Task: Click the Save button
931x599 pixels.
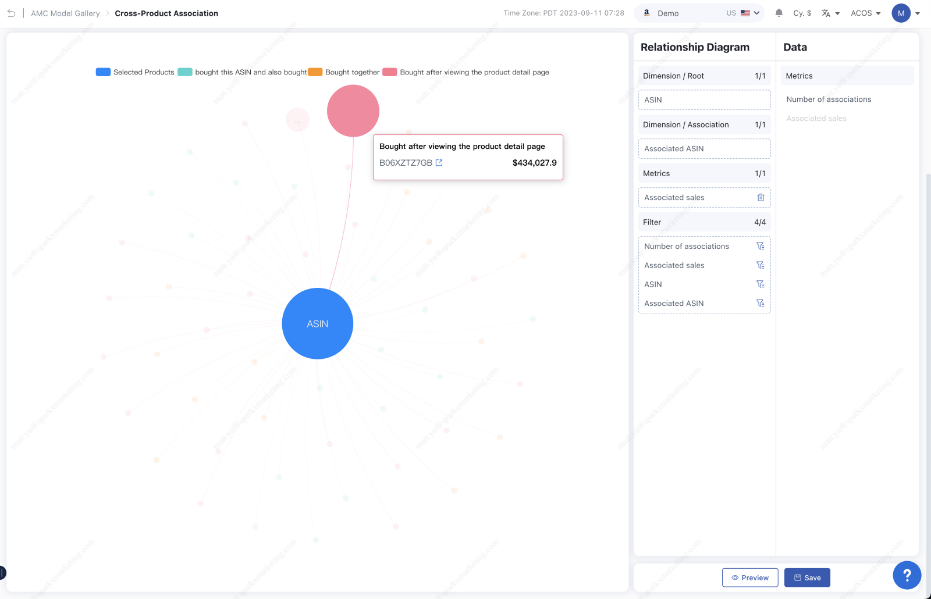Action: (x=807, y=578)
